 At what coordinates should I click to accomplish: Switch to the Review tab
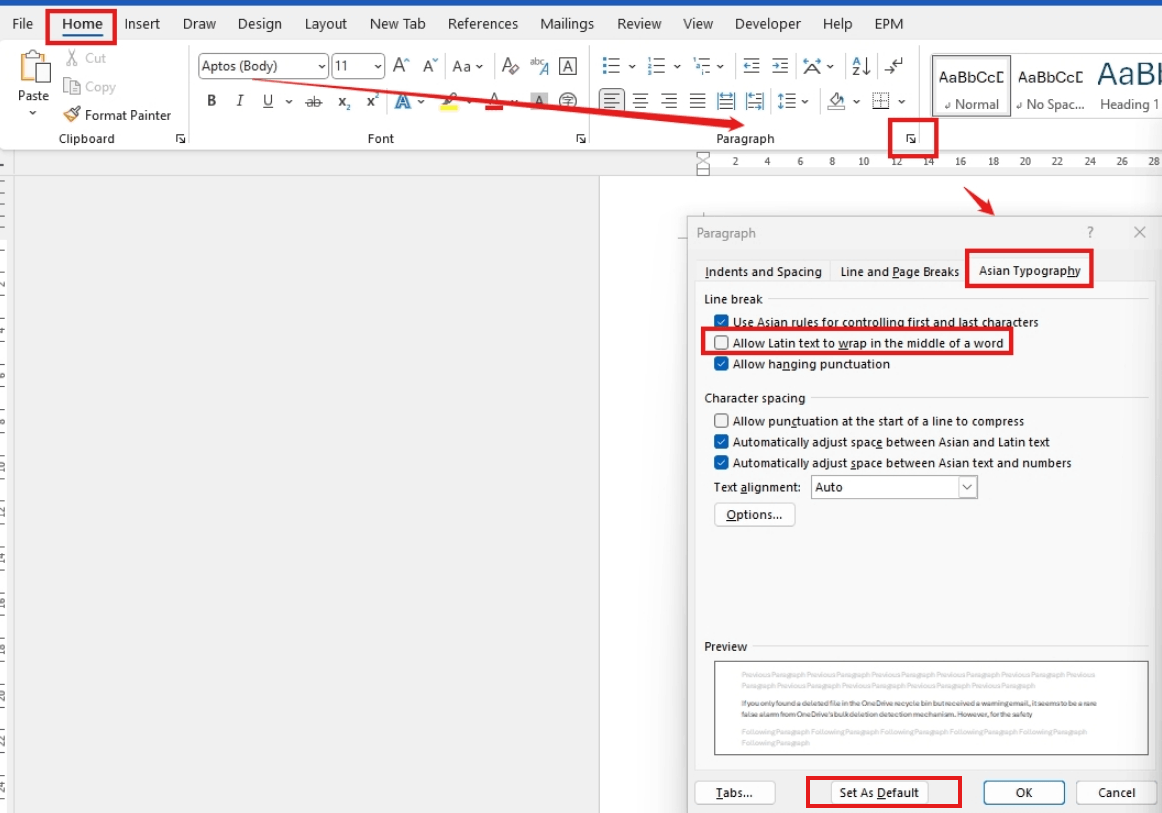click(x=639, y=24)
